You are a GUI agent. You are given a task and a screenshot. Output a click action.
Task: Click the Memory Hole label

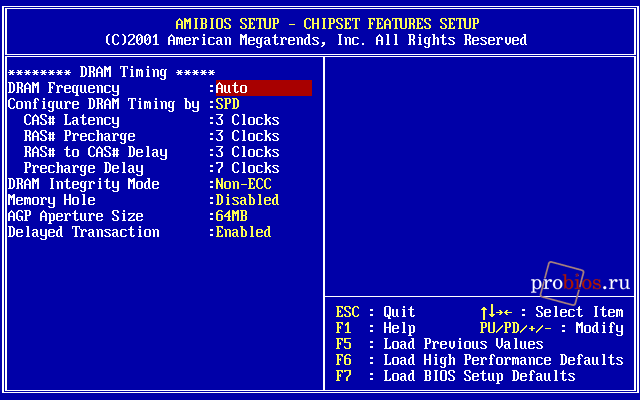51,200
